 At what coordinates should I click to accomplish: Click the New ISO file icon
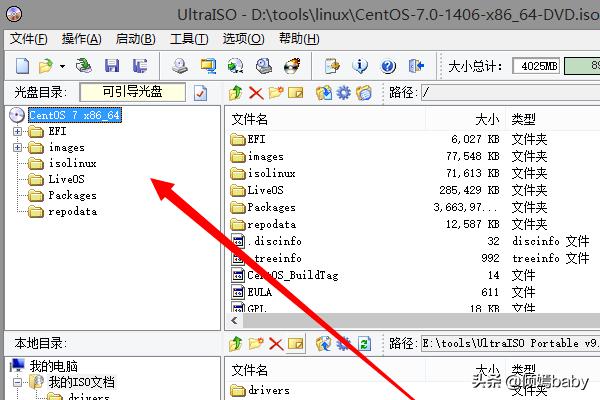click(x=23, y=66)
